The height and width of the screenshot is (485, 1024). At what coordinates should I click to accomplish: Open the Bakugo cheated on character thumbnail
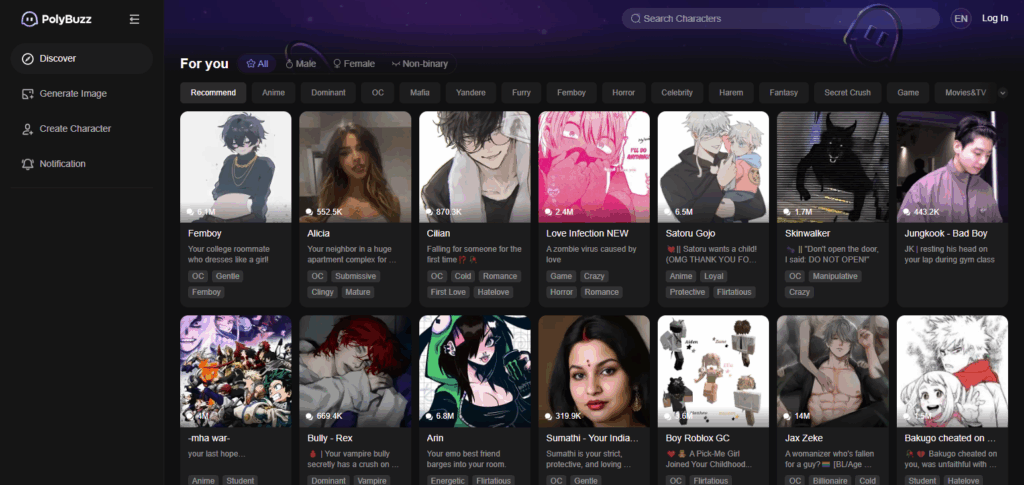coord(952,371)
